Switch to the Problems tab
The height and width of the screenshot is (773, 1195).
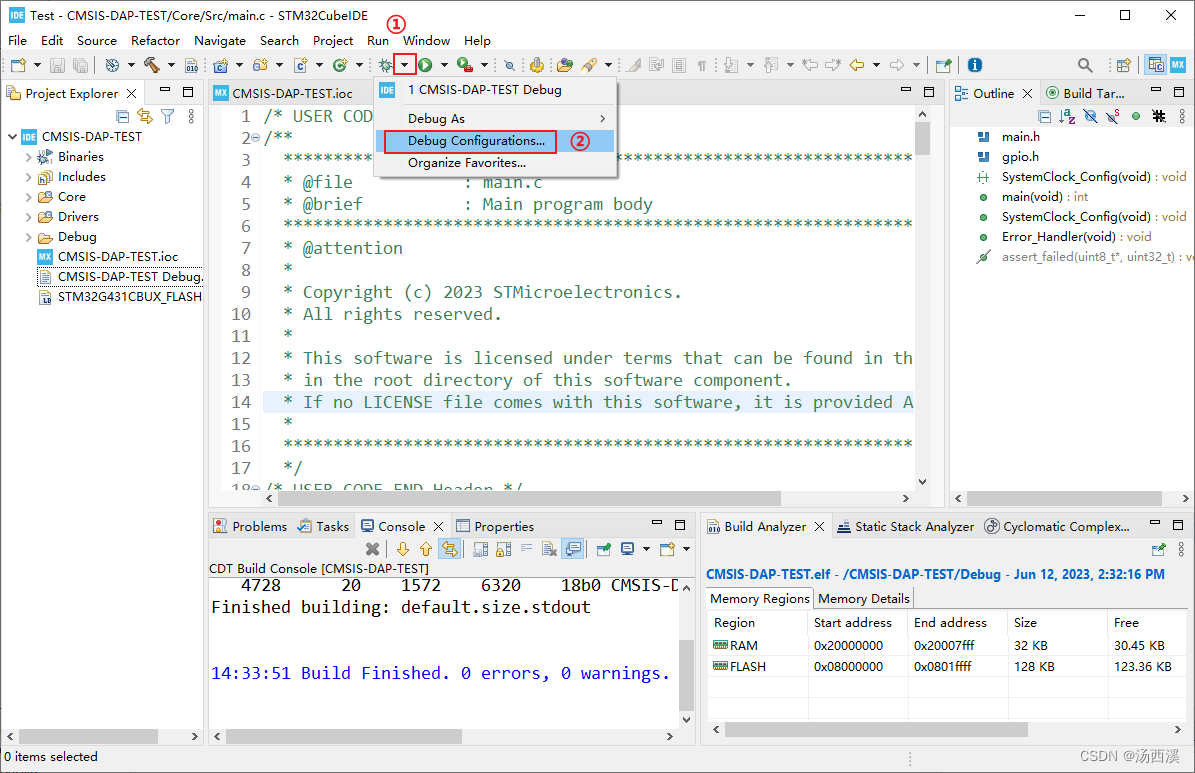tap(251, 527)
